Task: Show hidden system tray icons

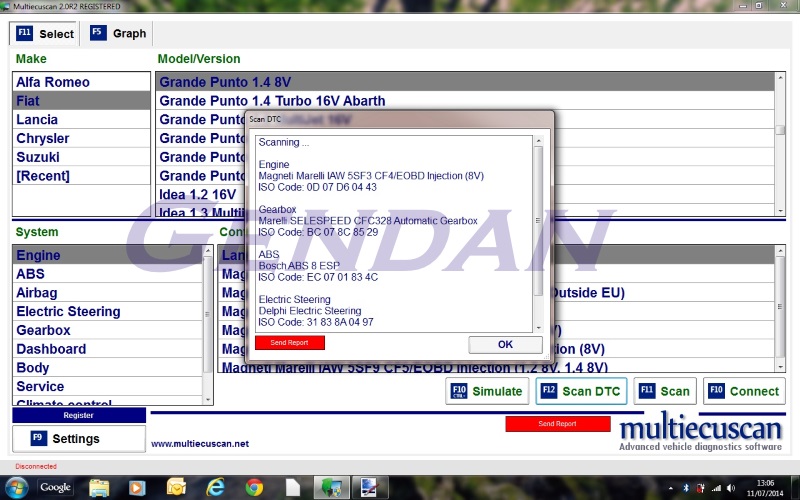Action: point(670,489)
